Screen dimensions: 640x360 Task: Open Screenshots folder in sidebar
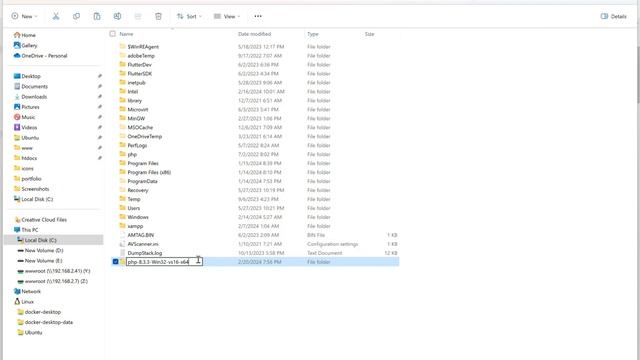[x=31, y=189]
